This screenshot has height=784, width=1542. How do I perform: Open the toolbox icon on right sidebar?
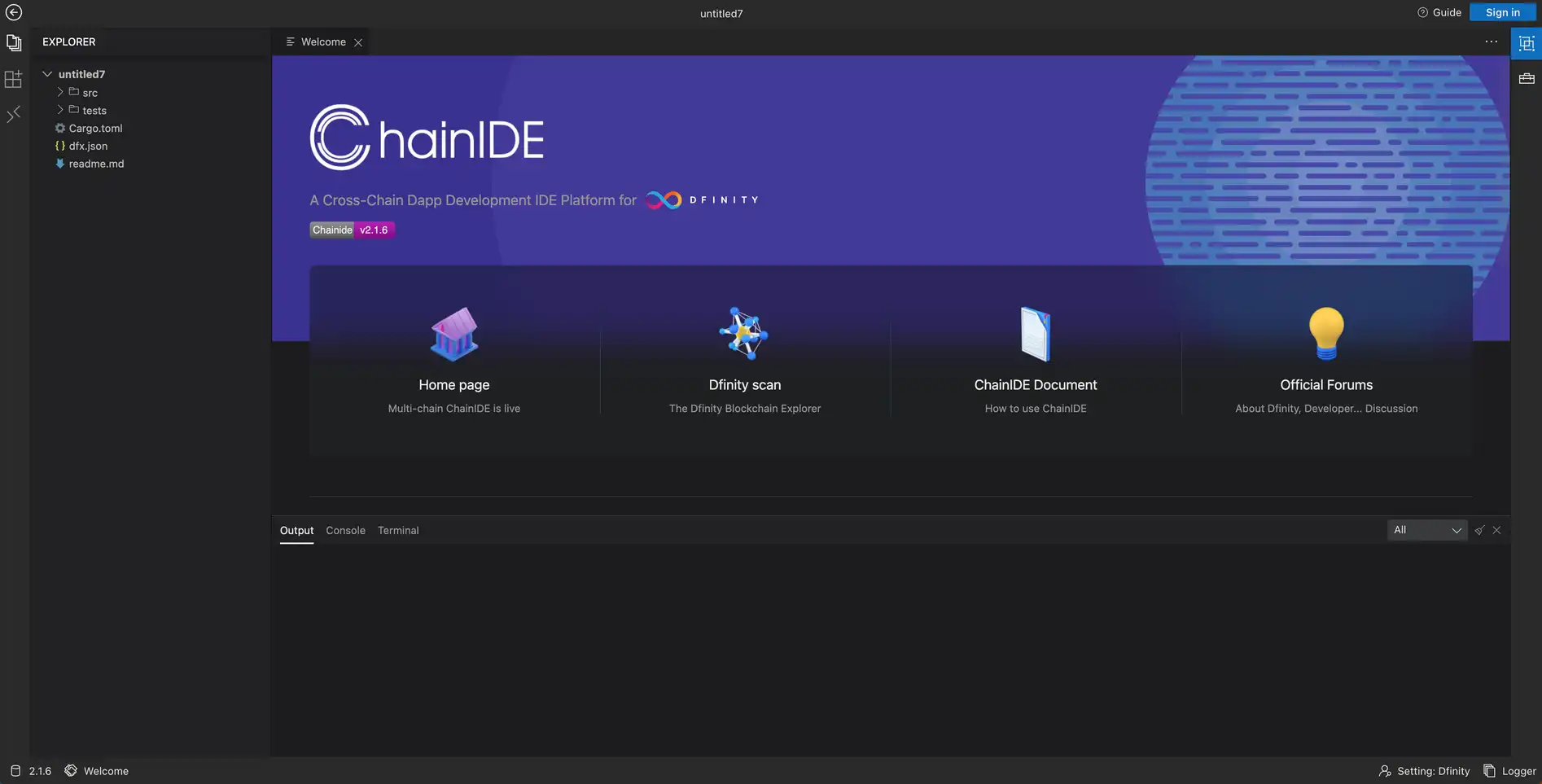[x=1527, y=79]
